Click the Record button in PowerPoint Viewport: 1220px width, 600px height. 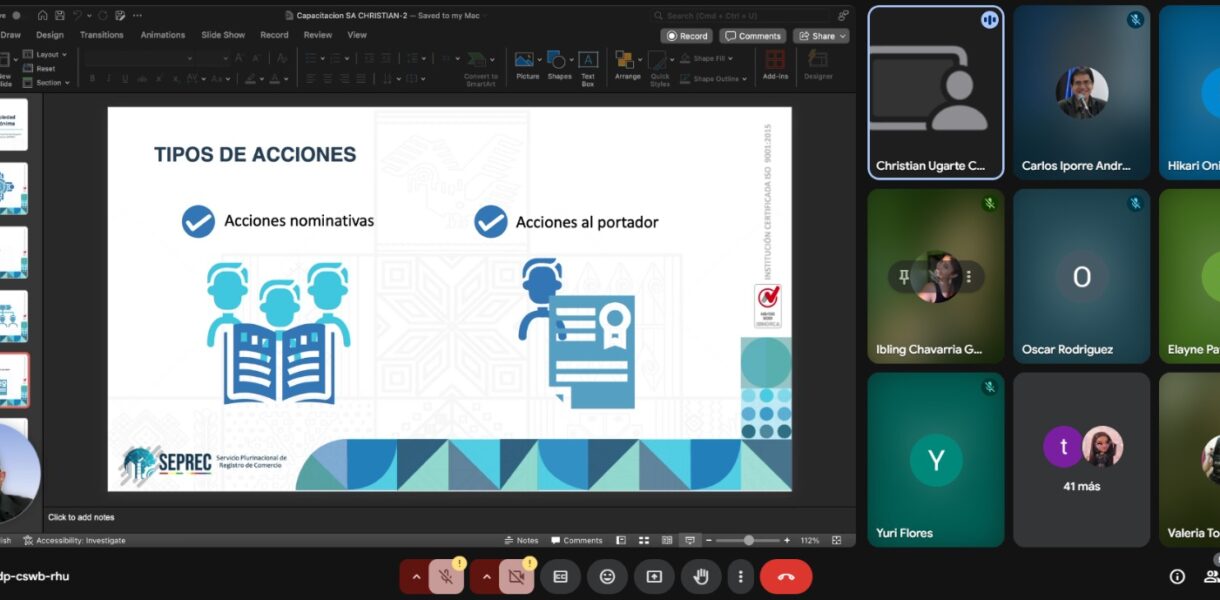pos(686,36)
